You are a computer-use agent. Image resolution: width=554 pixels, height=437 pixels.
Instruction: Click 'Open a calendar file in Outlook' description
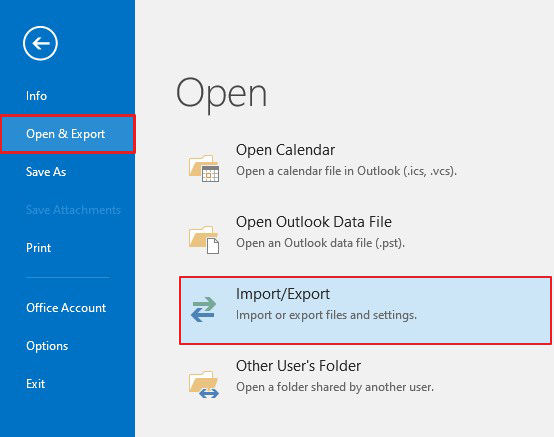347,171
